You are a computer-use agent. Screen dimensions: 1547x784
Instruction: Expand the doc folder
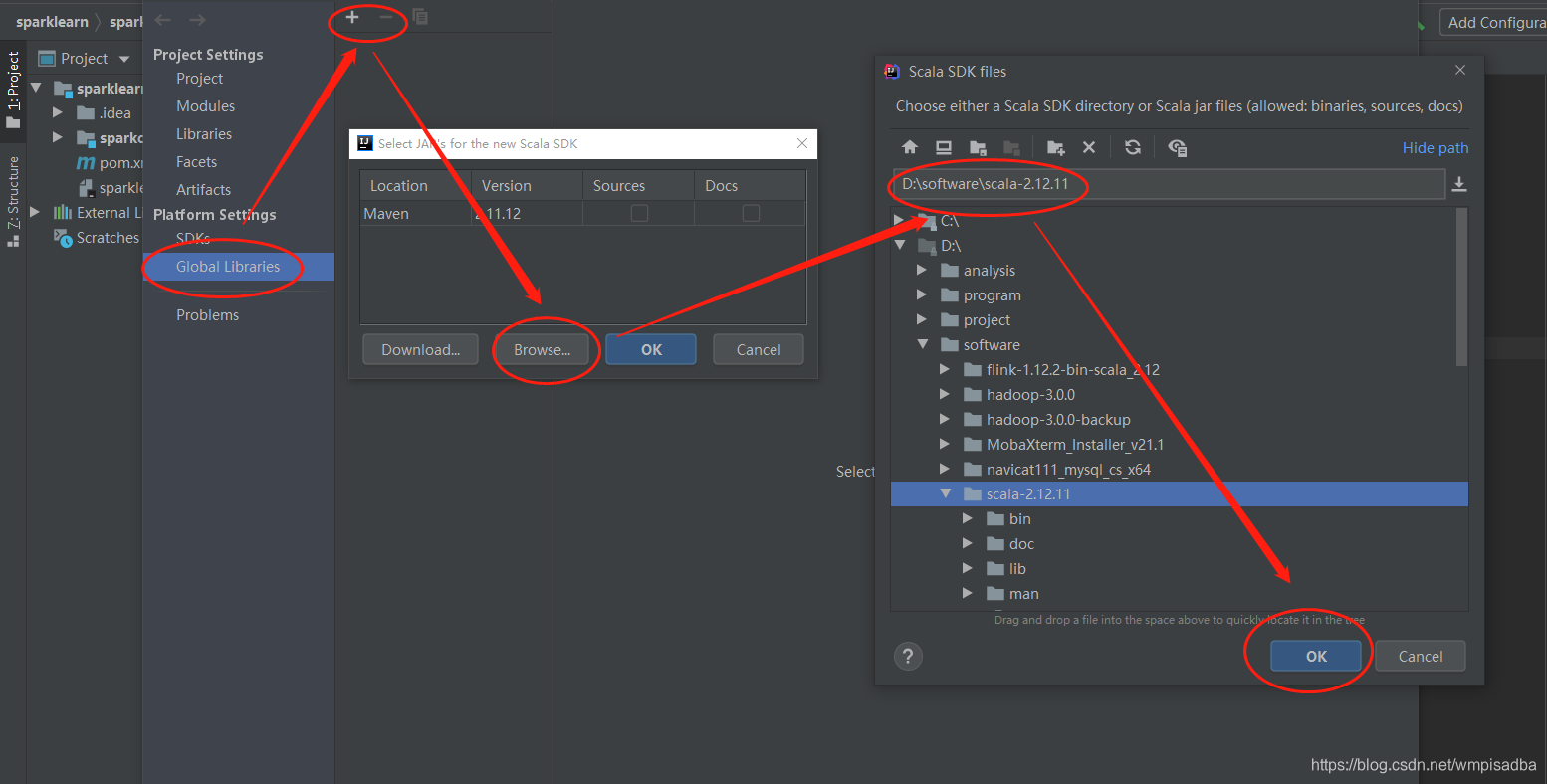click(x=968, y=543)
